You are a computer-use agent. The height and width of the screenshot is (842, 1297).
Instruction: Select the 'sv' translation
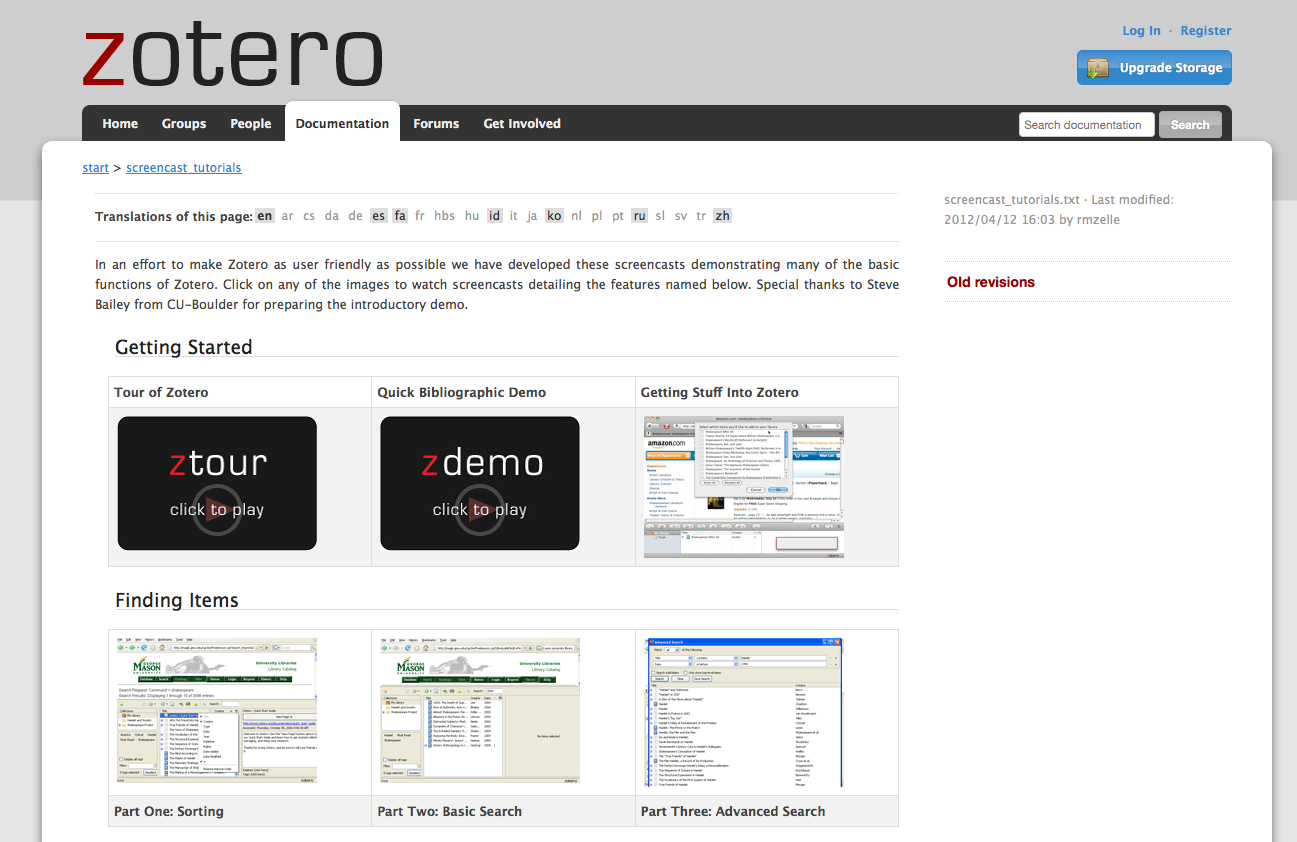pos(681,216)
